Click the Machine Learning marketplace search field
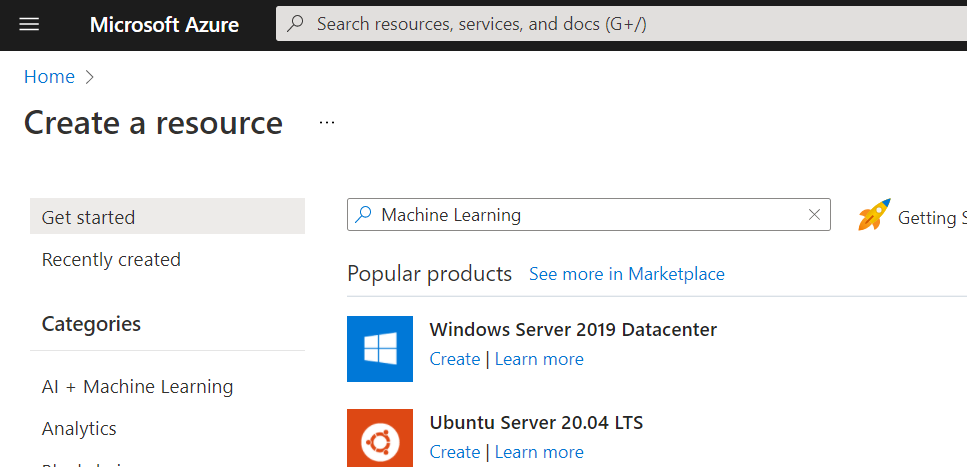 (588, 215)
